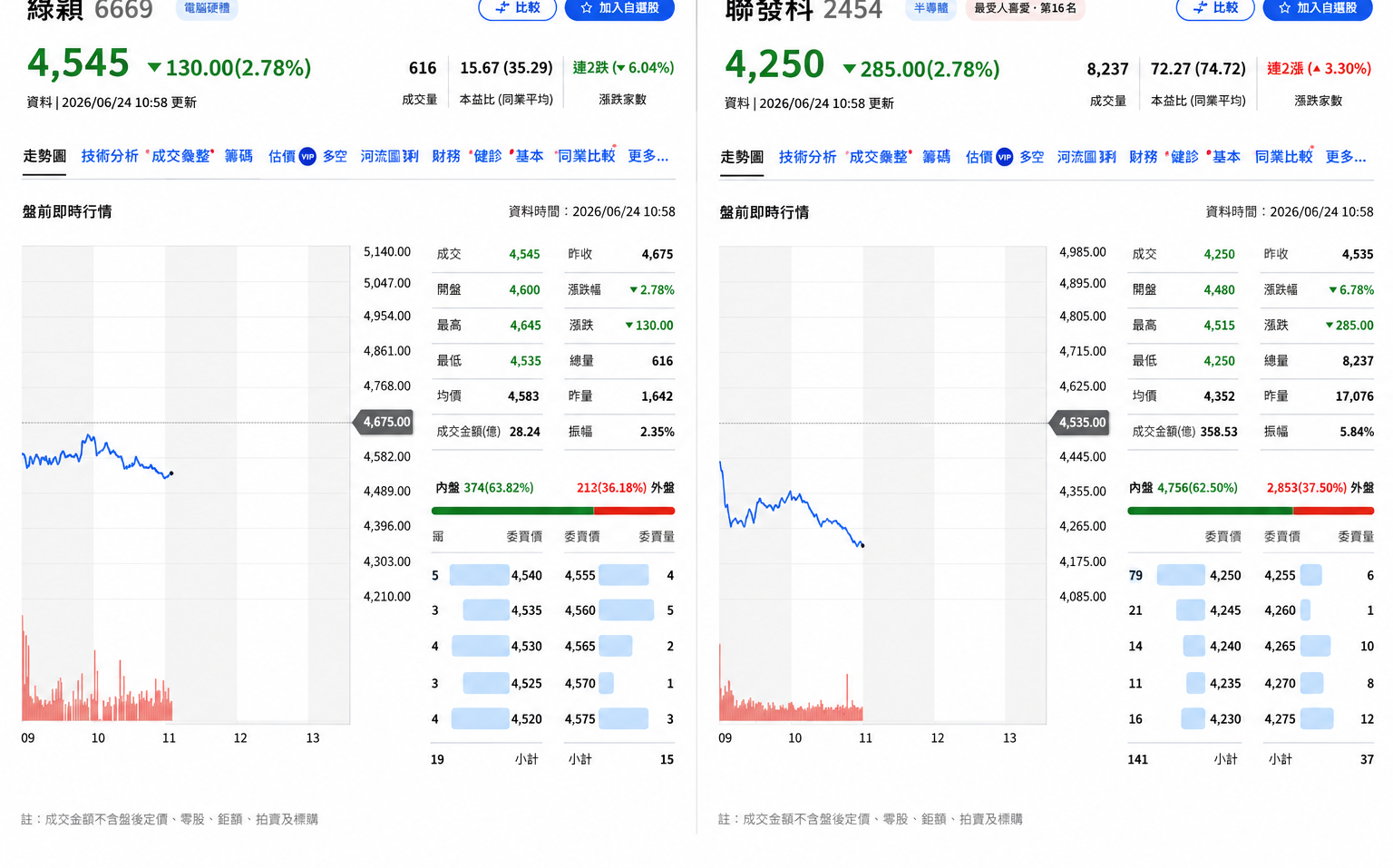Open 河流圖 tab in 綠穎 panel

[x=389, y=156]
